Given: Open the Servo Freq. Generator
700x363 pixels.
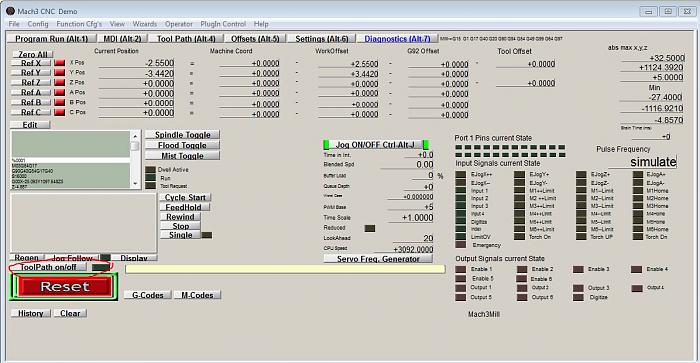Looking at the screenshot, I should pos(378,259).
